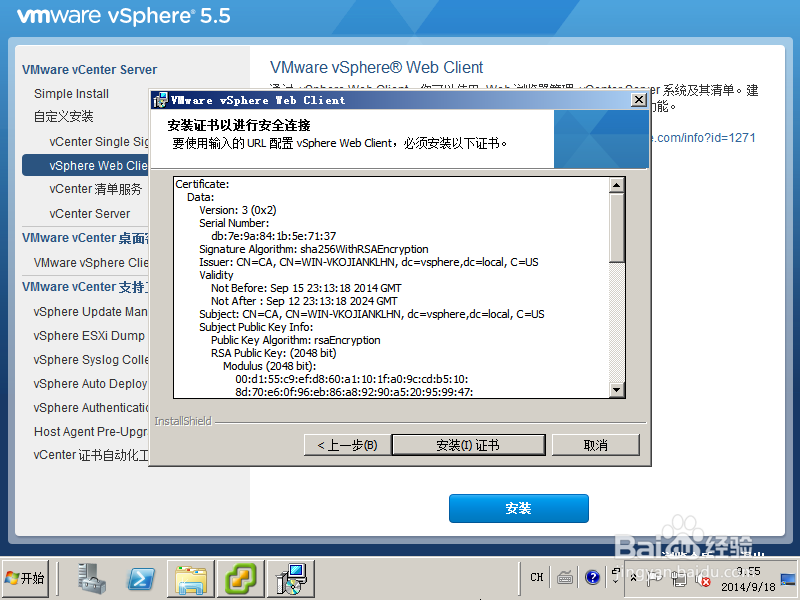
Task: Open the PowerShell icon on the taskbar
Action: (140, 578)
